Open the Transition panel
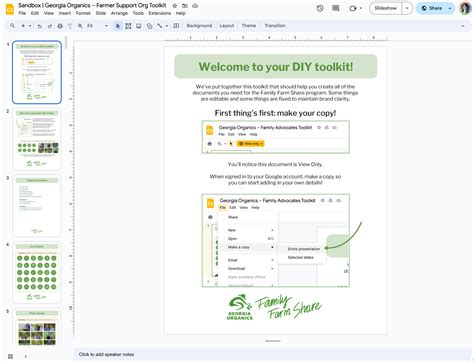This screenshot has width=474, height=362. [275, 26]
